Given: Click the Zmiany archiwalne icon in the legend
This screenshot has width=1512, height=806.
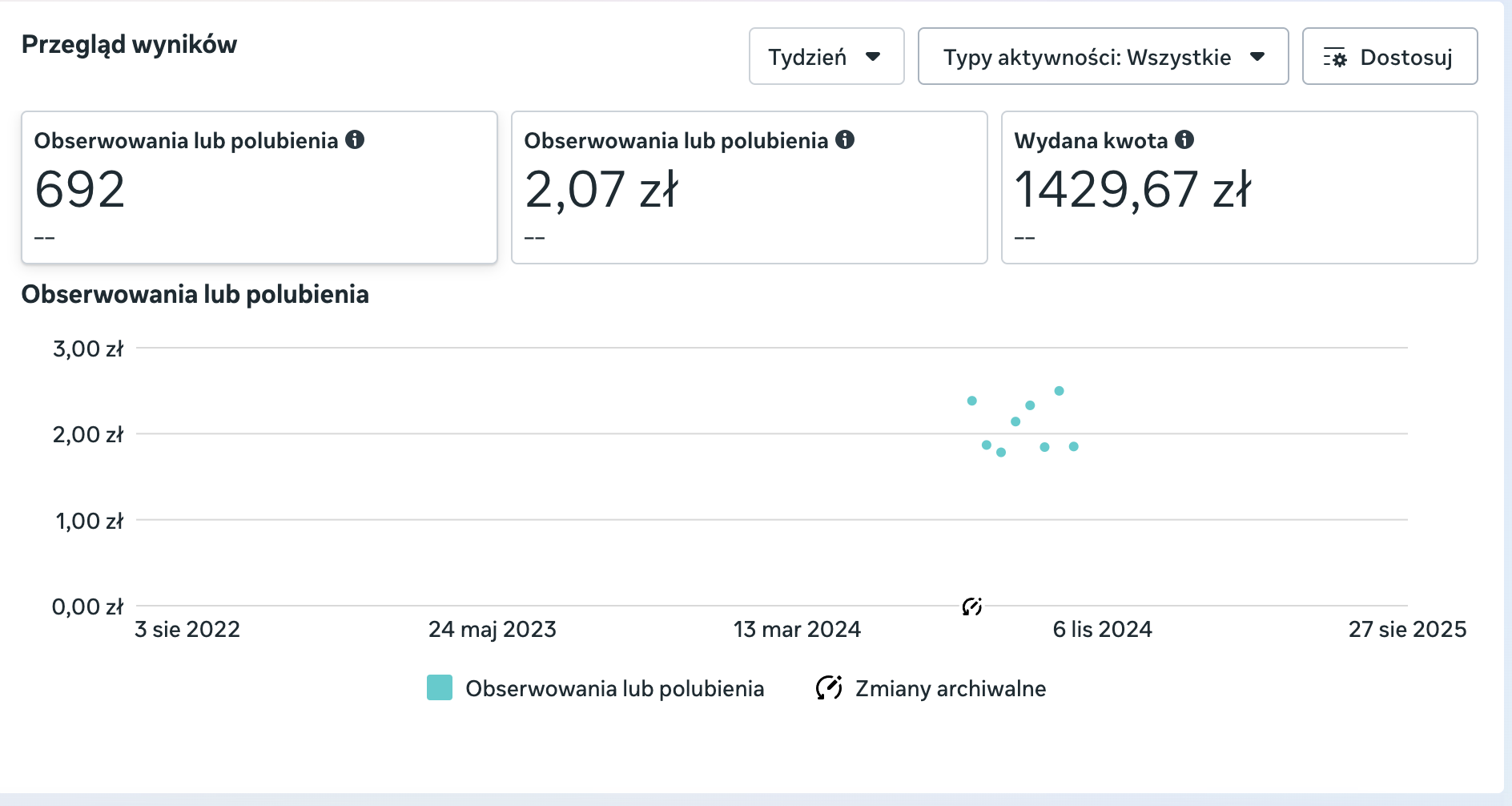Looking at the screenshot, I should [x=827, y=687].
